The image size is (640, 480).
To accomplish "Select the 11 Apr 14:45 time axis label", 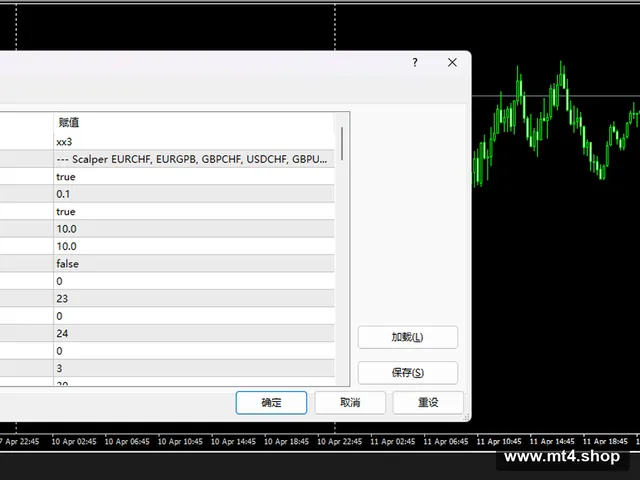I will coord(552,442).
